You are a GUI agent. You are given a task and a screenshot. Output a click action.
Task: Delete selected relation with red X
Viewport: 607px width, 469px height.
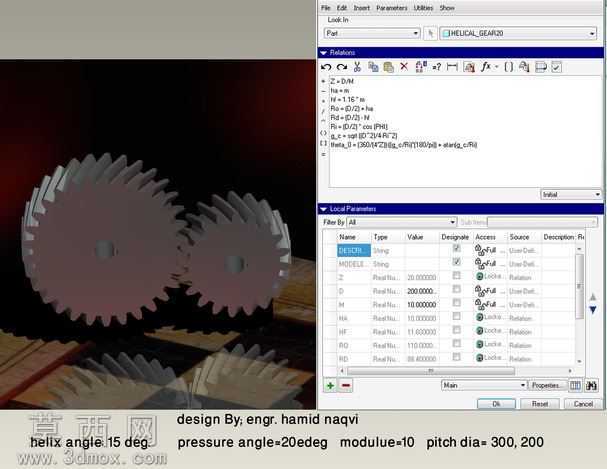click(404, 67)
